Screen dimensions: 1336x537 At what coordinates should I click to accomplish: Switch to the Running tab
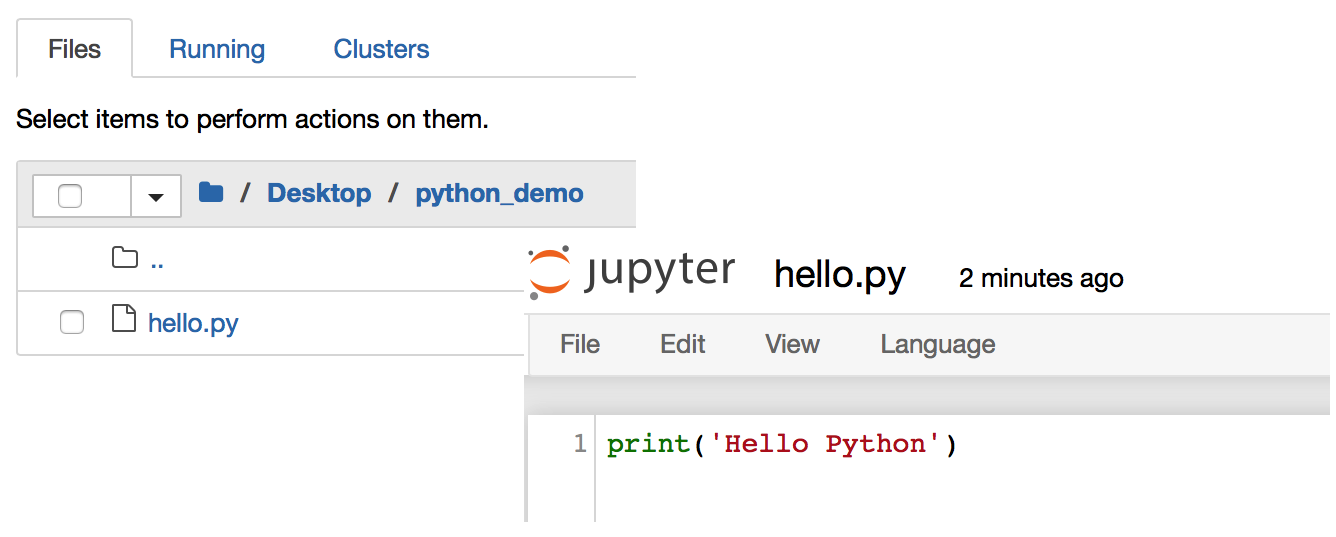click(x=217, y=49)
